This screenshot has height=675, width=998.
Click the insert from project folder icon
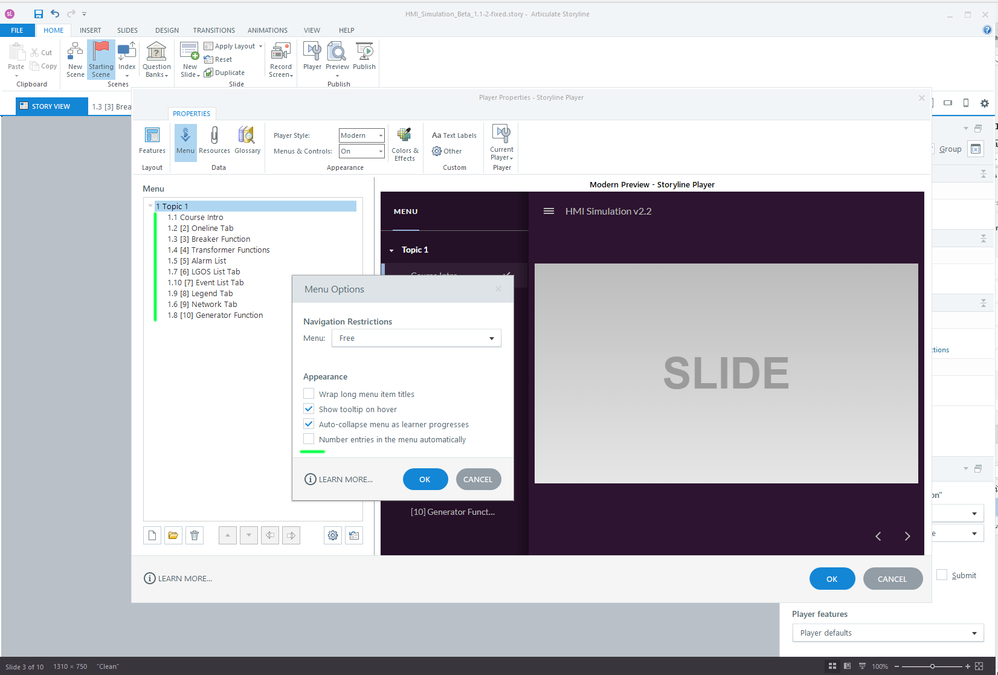click(x=173, y=536)
